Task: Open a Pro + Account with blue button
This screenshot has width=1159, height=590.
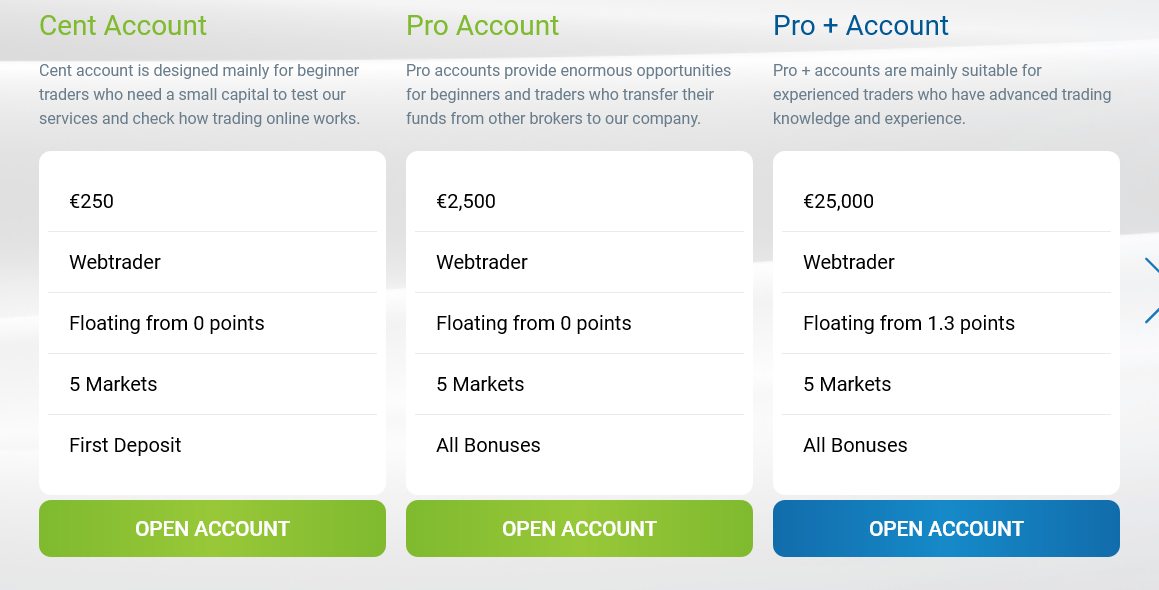Action: 946,529
